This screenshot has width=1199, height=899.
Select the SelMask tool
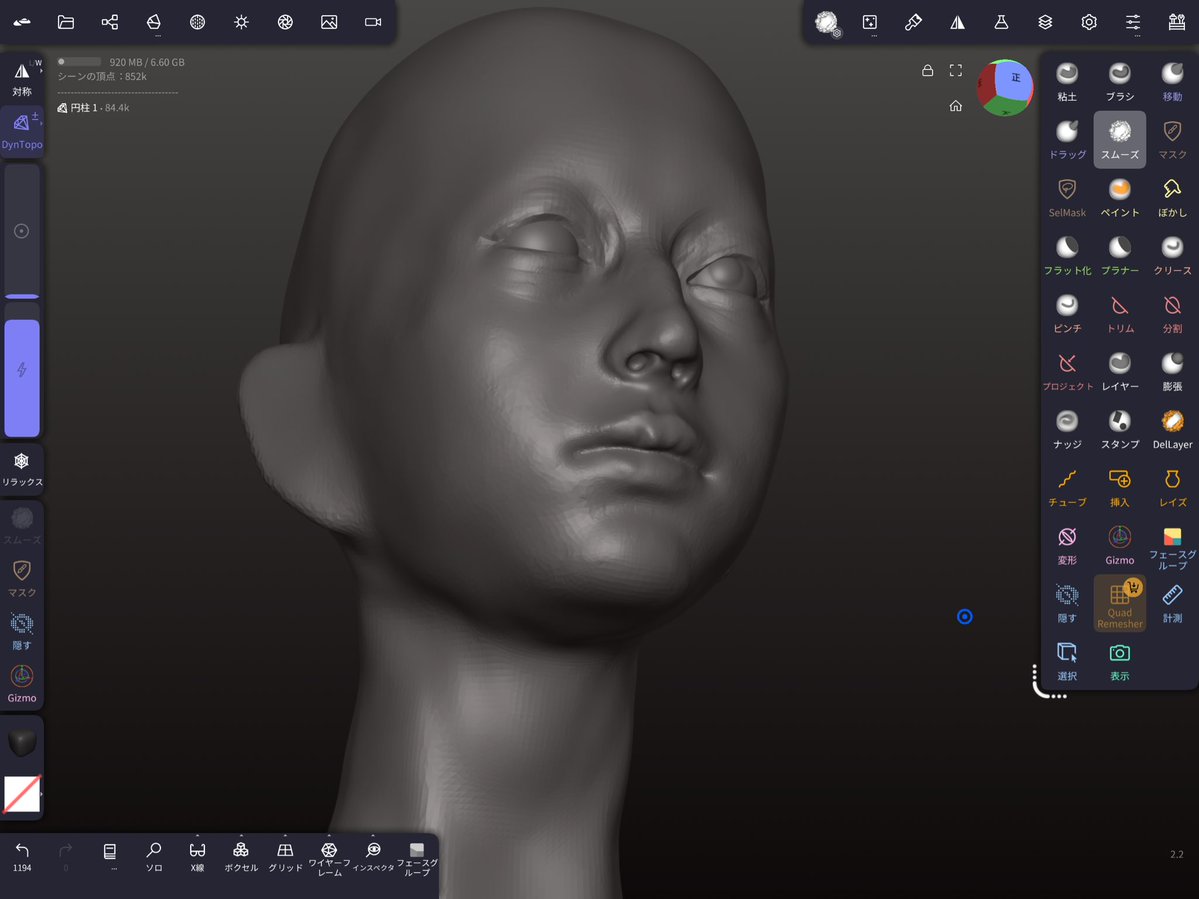(1067, 197)
